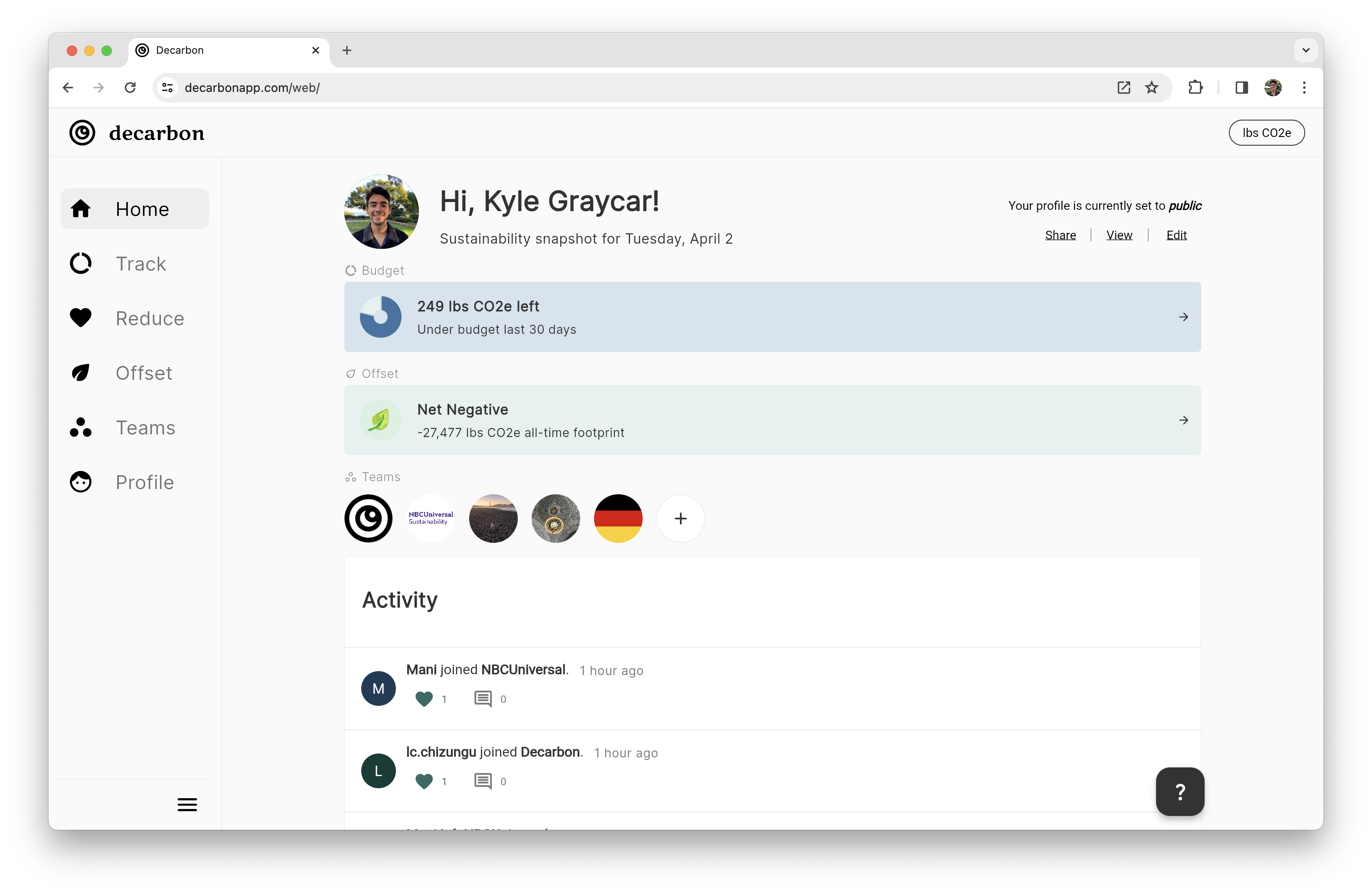Select the Offset leaf icon

[80, 372]
